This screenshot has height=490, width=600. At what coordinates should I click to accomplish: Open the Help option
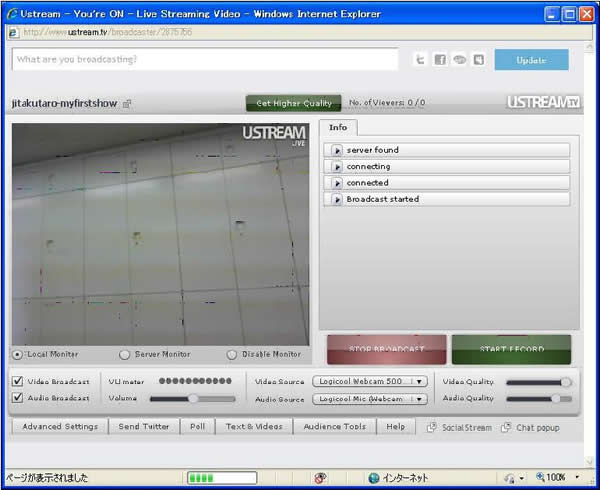click(396, 427)
